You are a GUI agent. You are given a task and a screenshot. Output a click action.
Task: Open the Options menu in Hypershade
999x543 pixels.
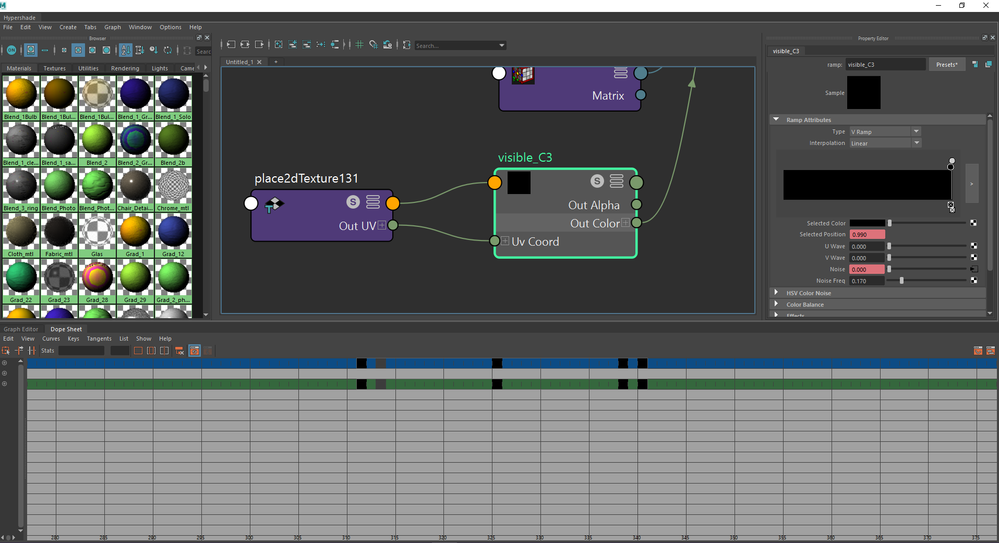coord(170,27)
